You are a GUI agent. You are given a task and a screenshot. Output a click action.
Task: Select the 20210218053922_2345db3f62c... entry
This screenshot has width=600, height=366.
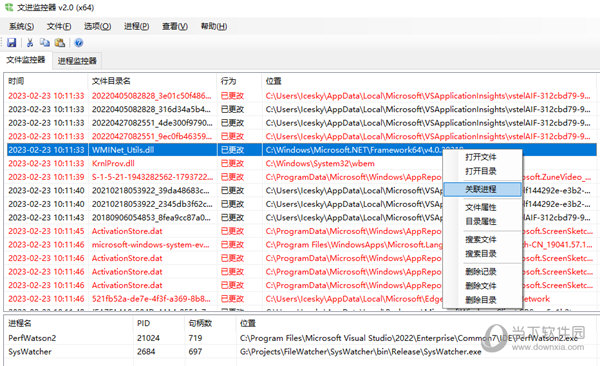[x=152, y=204]
